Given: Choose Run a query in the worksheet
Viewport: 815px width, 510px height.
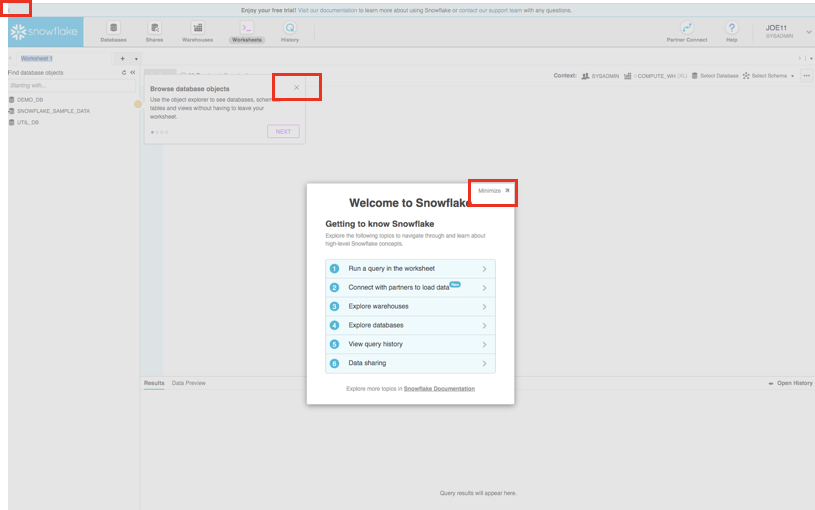Looking at the screenshot, I should click(410, 268).
